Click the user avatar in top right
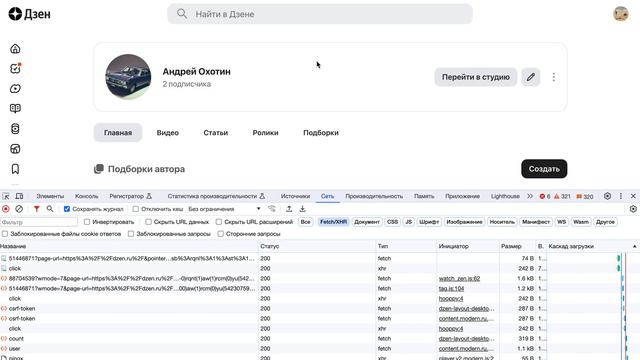640x360 pixels. (x=621, y=14)
